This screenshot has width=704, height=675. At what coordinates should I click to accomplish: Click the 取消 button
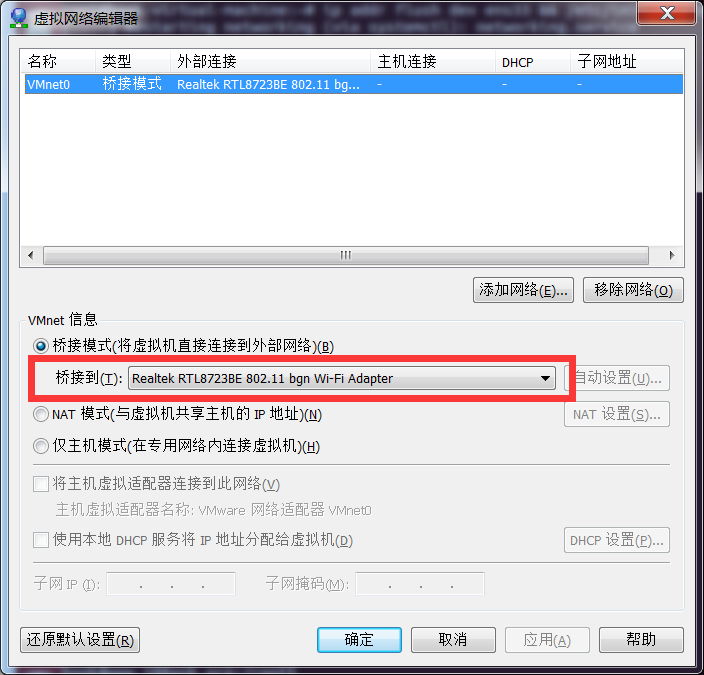(x=453, y=640)
